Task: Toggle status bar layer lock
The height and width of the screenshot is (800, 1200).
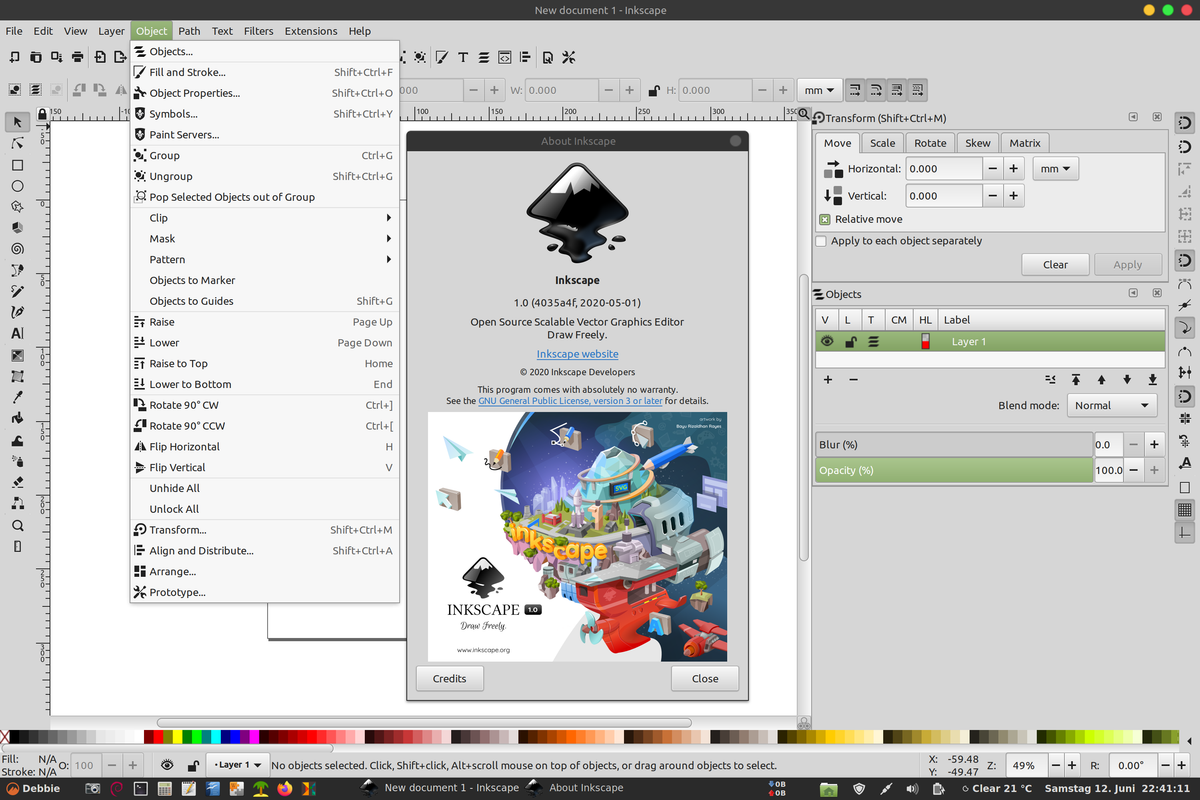Action: coord(193,765)
